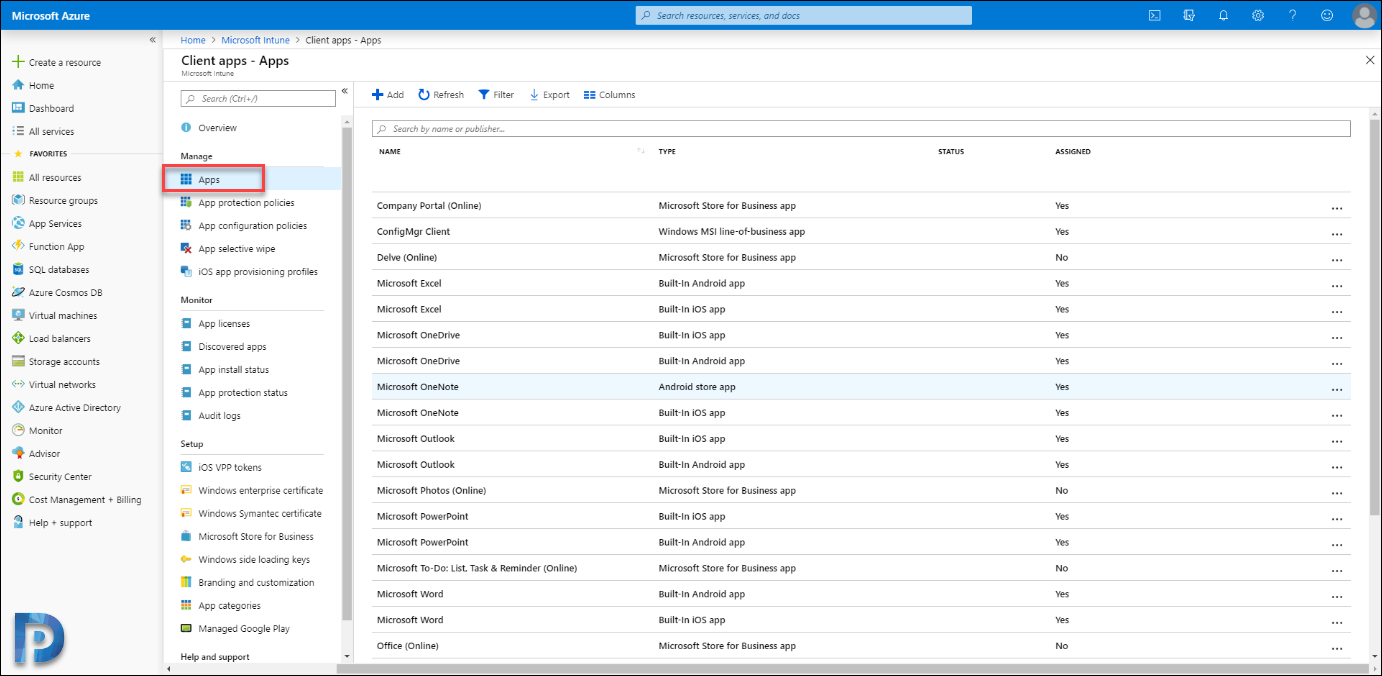Image resolution: width=1382 pixels, height=676 pixels.
Task: Click the SQL databases icon
Action: point(18,269)
